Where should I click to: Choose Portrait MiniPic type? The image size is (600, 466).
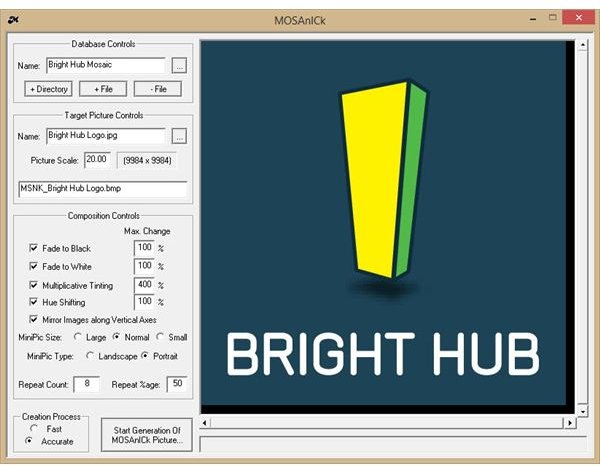click(x=145, y=356)
